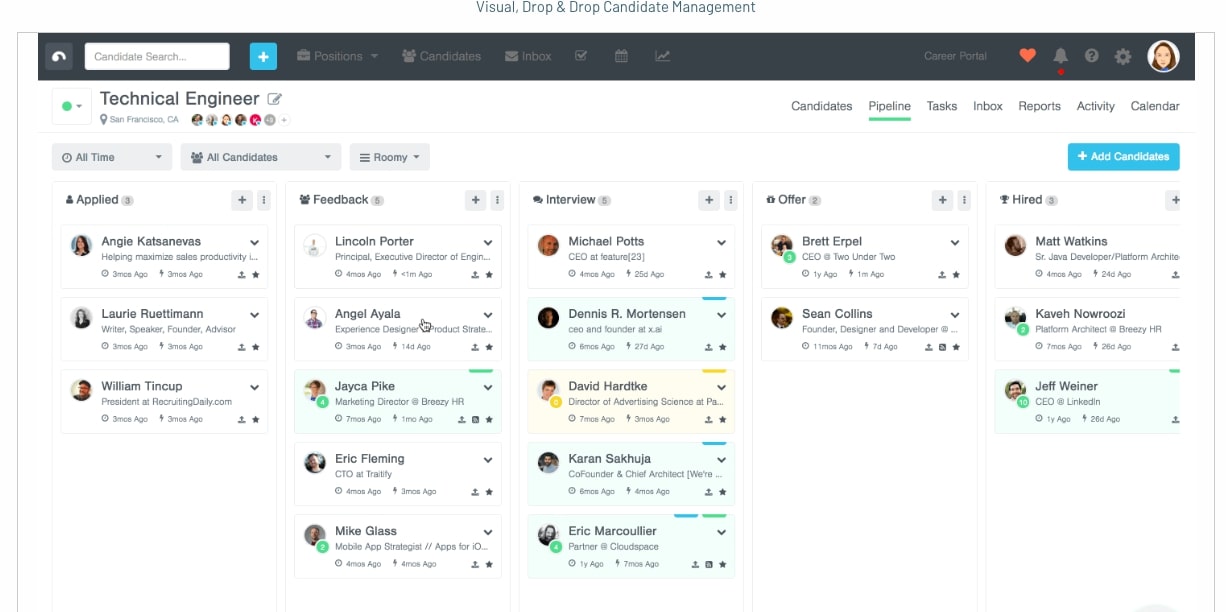The height and width of the screenshot is (612, 1226).
Task: Click the Add Candidates button
Action: pyautogui.click(x=1124, y=157)
